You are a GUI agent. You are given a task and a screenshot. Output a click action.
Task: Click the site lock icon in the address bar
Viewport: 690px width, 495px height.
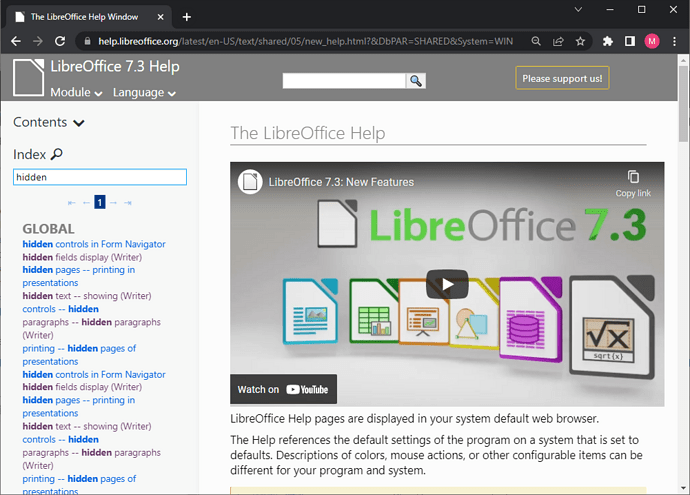click(x=88, y=41)
